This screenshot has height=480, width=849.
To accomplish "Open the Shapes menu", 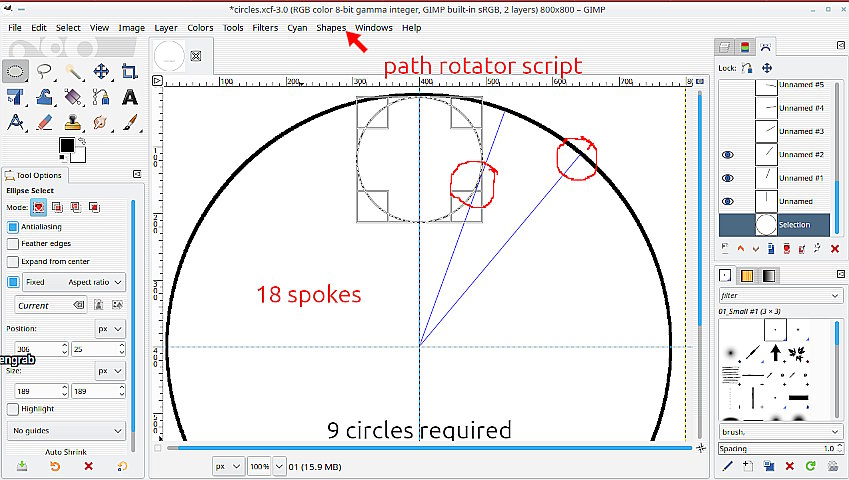I will pyautogui.click(x=331, y=28).
